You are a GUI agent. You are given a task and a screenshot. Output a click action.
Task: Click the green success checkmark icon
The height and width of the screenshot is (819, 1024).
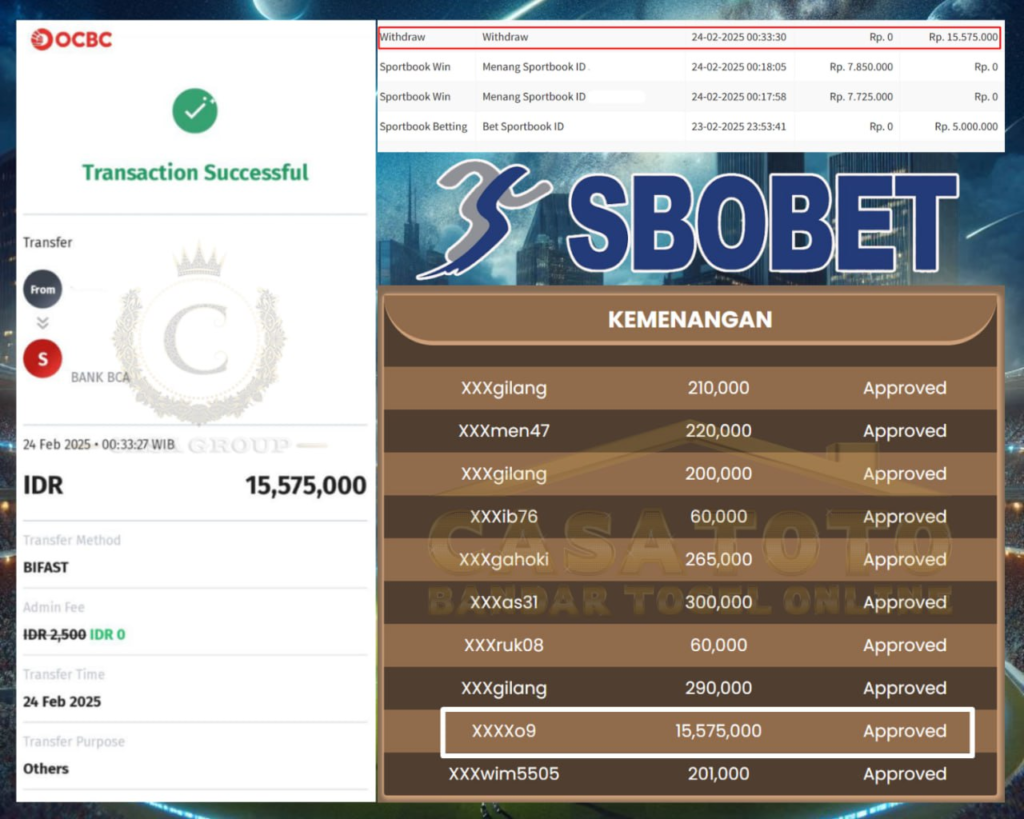pyautogui.click(x=194, y=111)
